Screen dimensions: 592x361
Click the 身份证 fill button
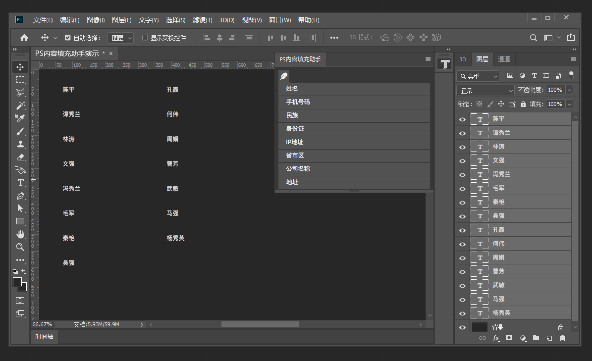[x=354, y=129]
